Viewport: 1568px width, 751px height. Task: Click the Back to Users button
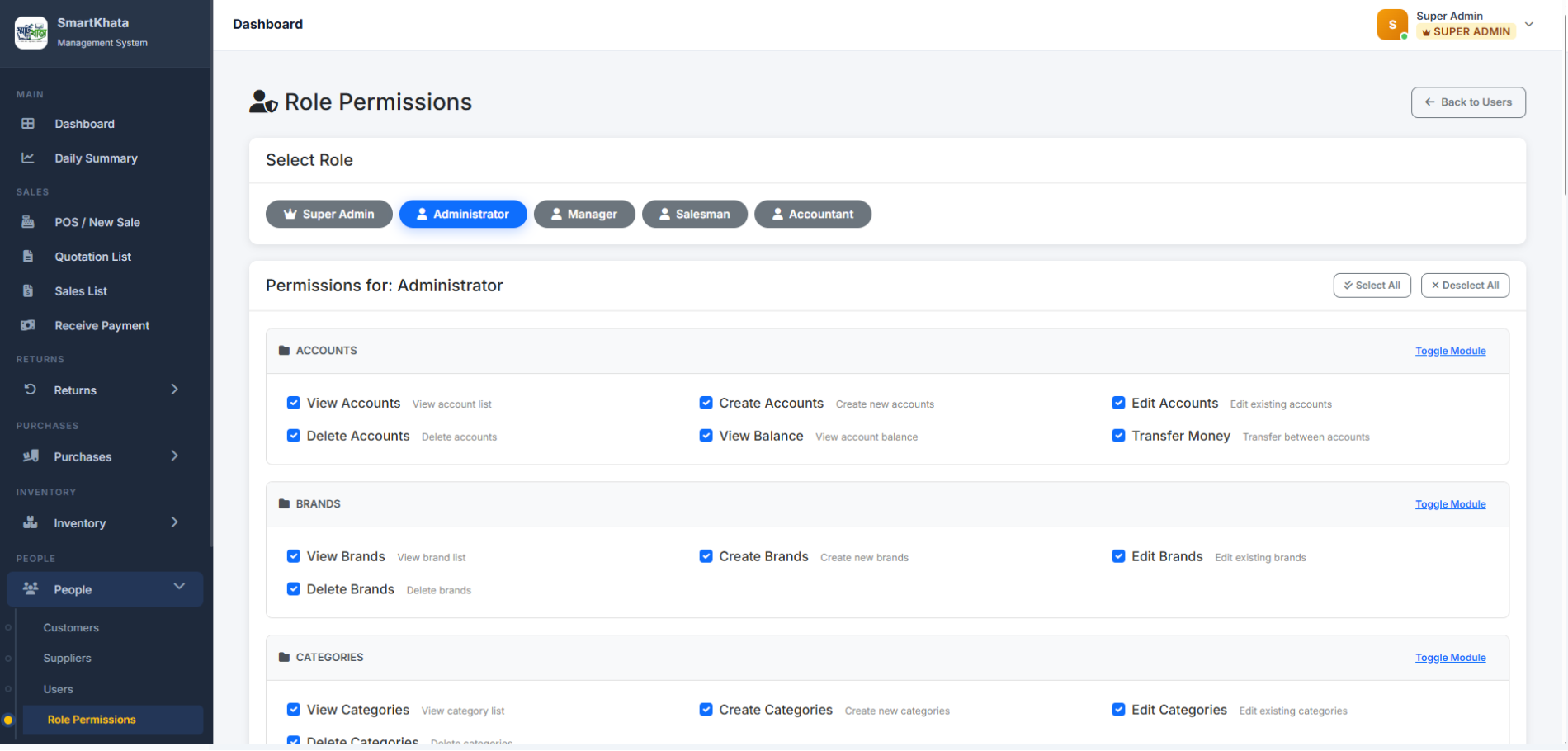tap(1468, 102)
